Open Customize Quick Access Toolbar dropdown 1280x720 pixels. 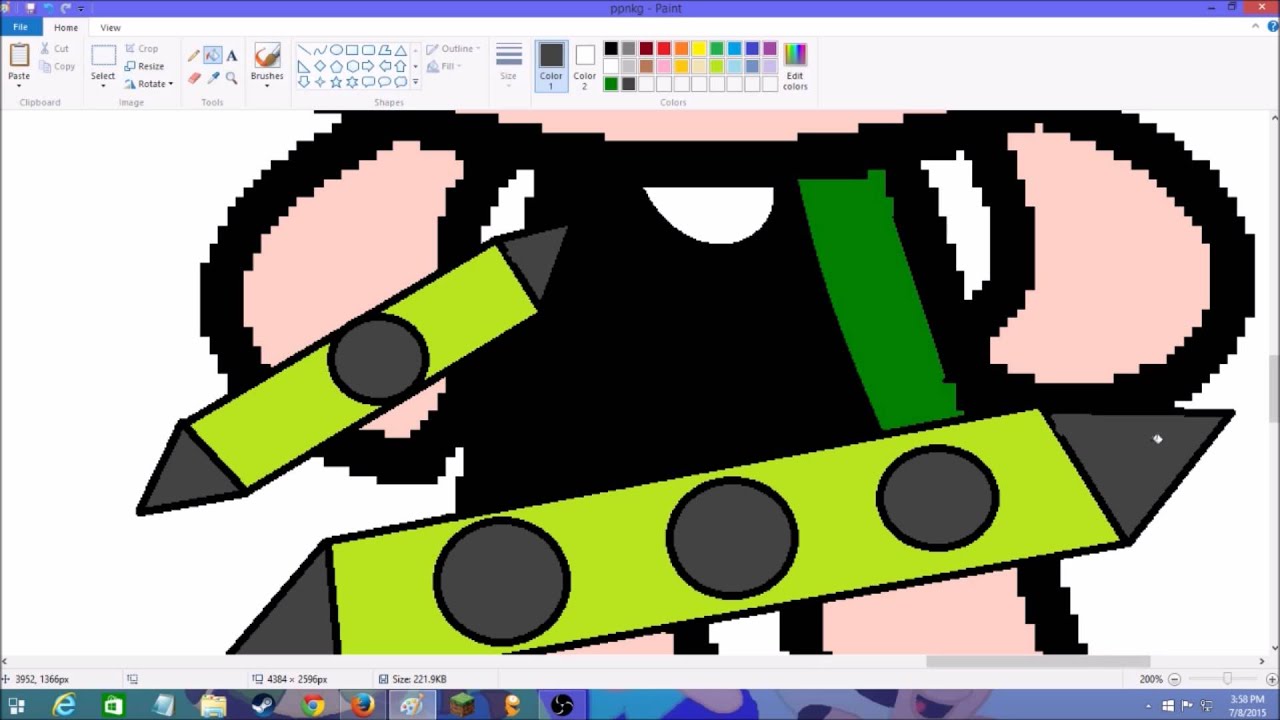coord(81,8)
